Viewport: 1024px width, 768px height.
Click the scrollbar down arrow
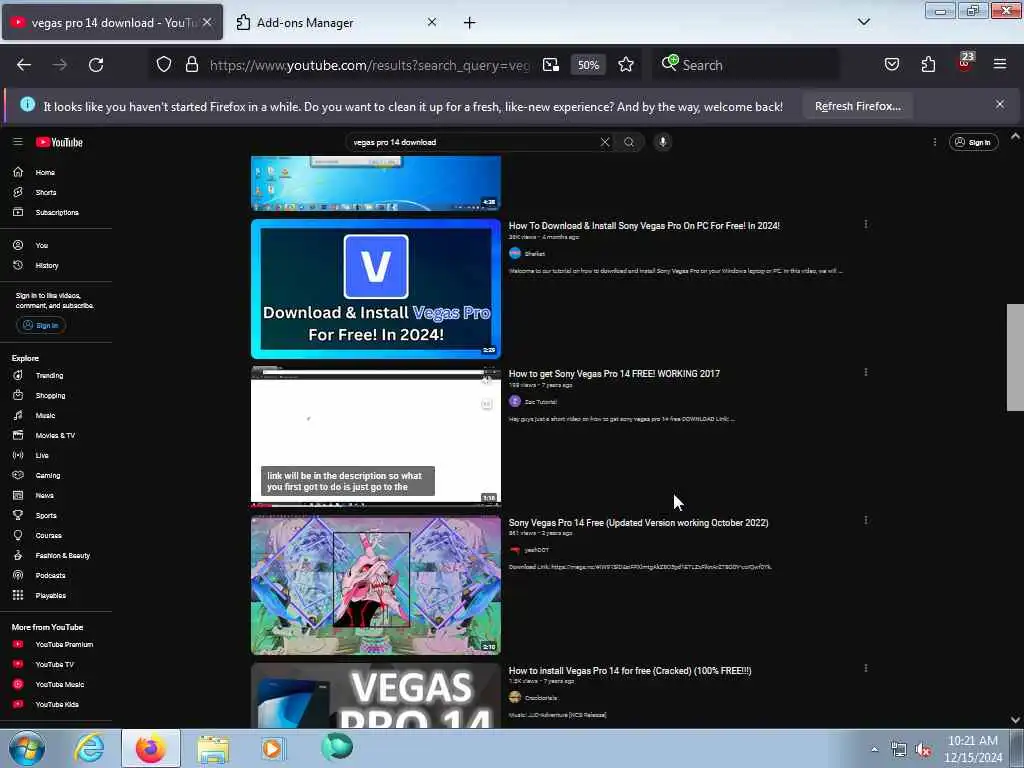click(x=1015, y=719)
